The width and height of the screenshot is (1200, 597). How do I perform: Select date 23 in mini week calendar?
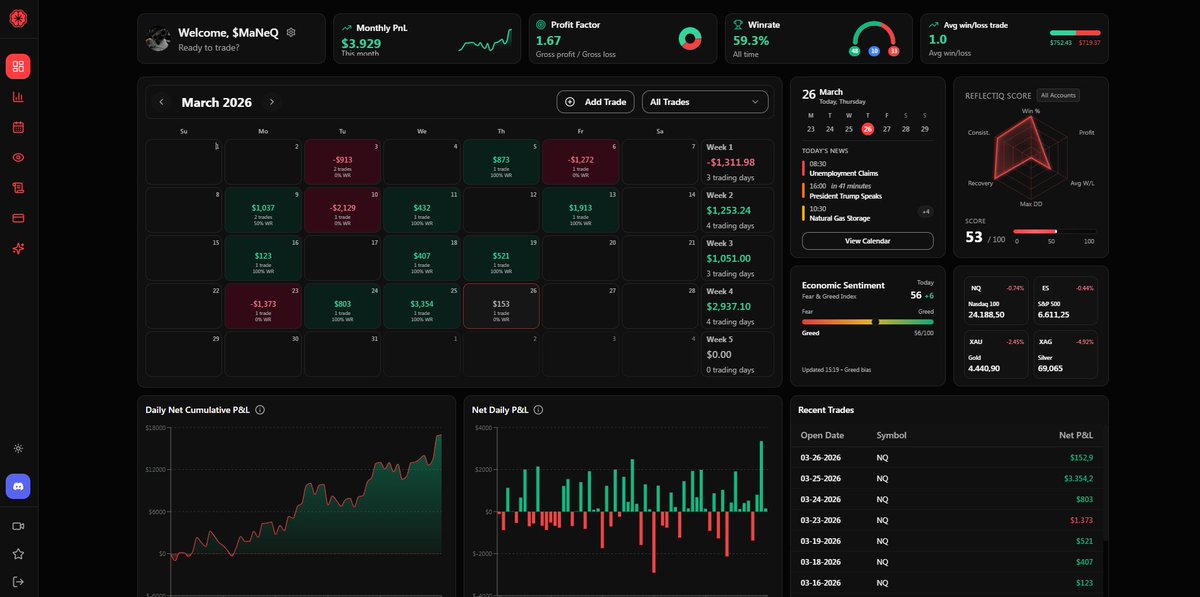(x=811, y=129)
